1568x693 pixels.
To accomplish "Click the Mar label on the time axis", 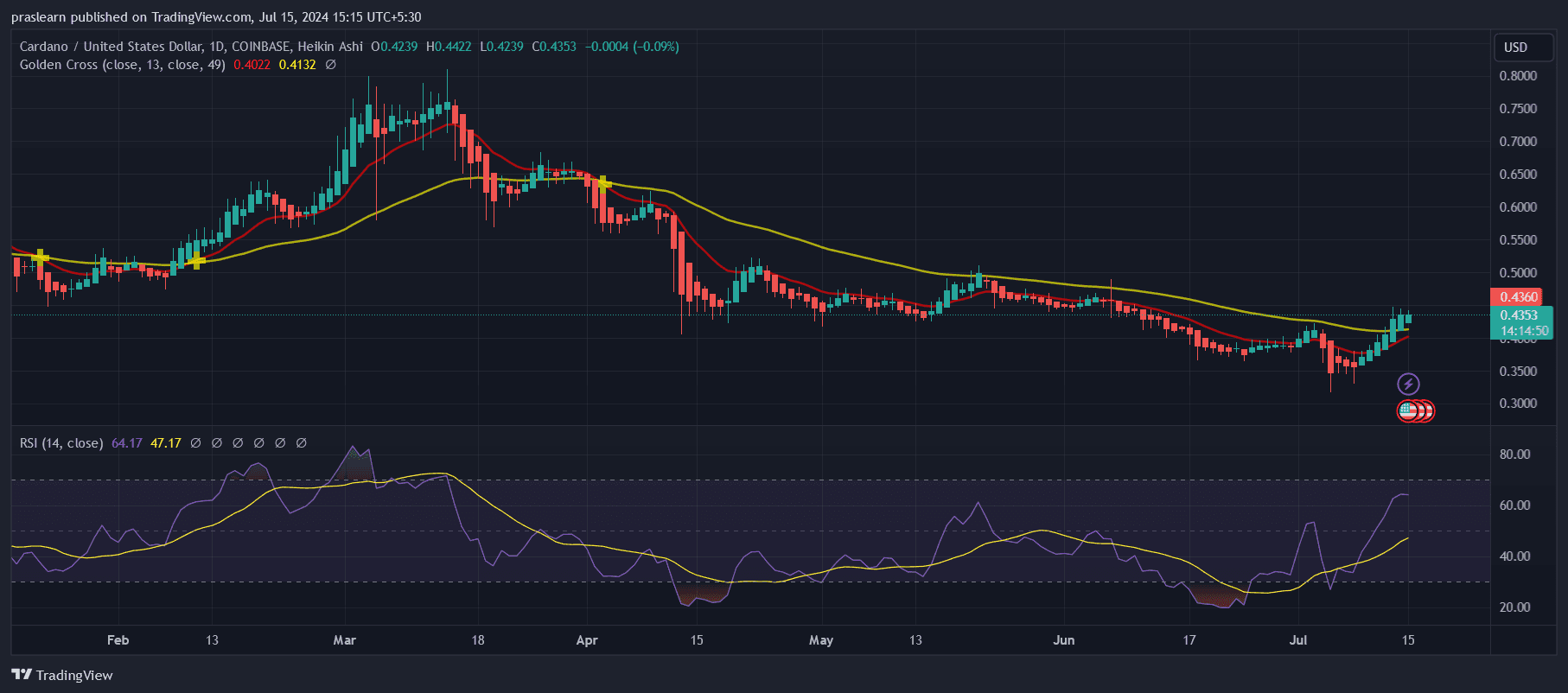I will click(x=344, y=640).
